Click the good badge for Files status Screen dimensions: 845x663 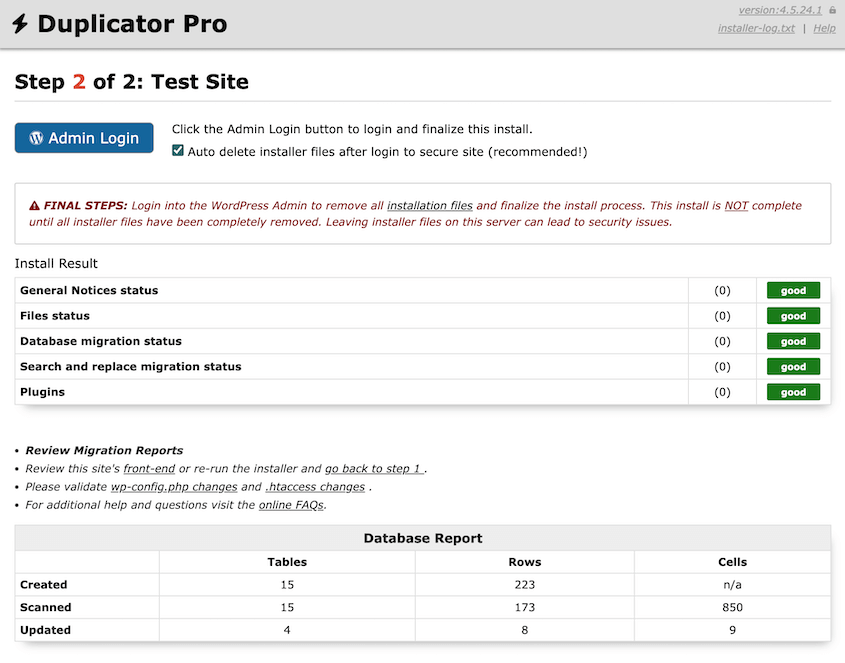(793, 315)
